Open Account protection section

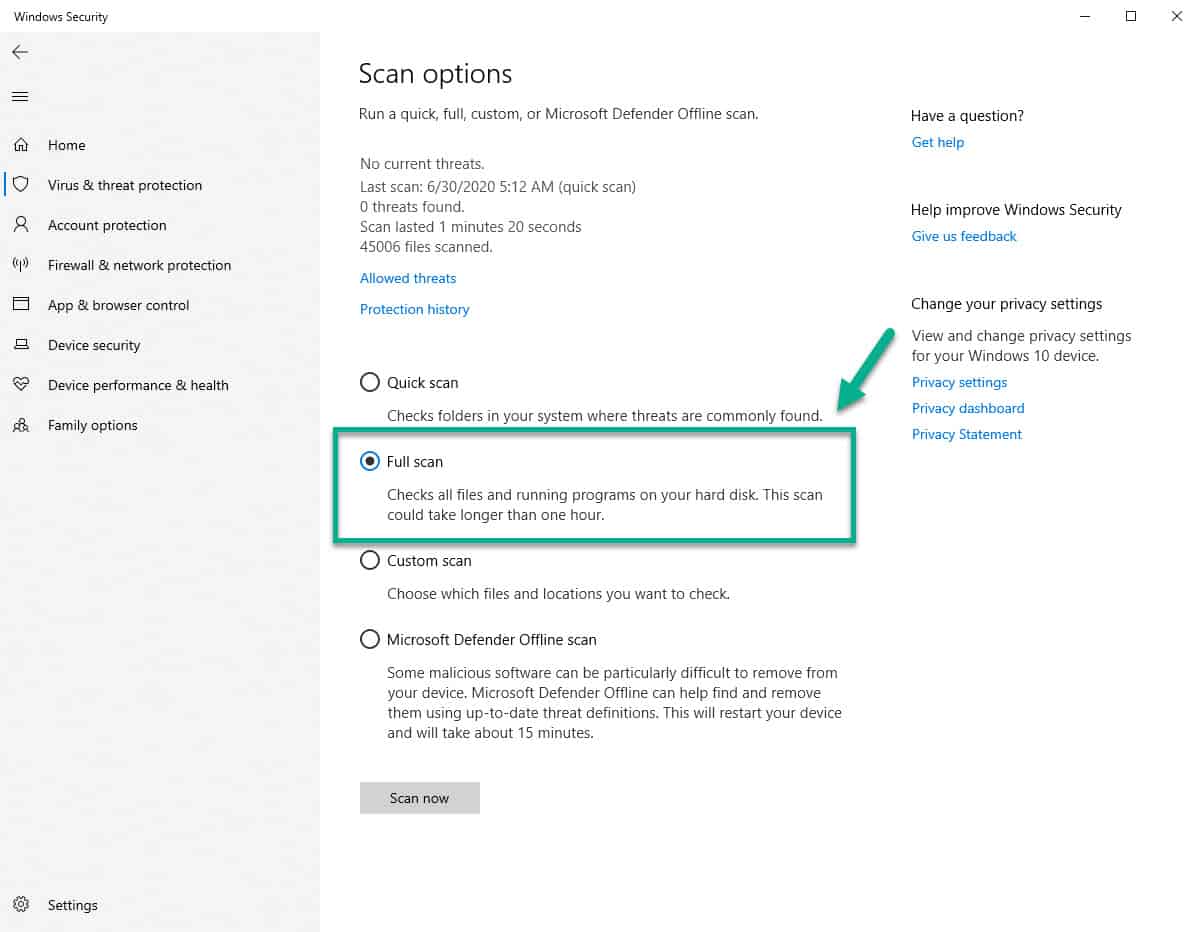point(107,225)
